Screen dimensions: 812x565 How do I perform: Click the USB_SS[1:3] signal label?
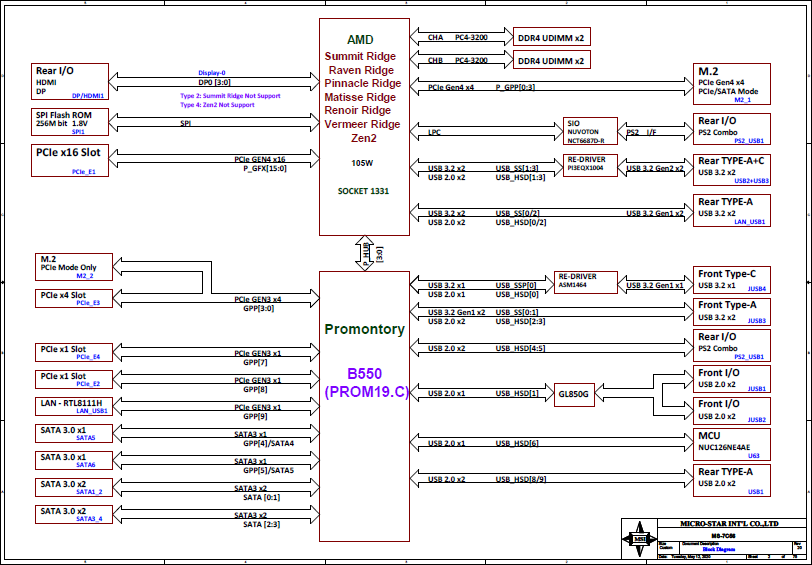[x=517, y=168]
